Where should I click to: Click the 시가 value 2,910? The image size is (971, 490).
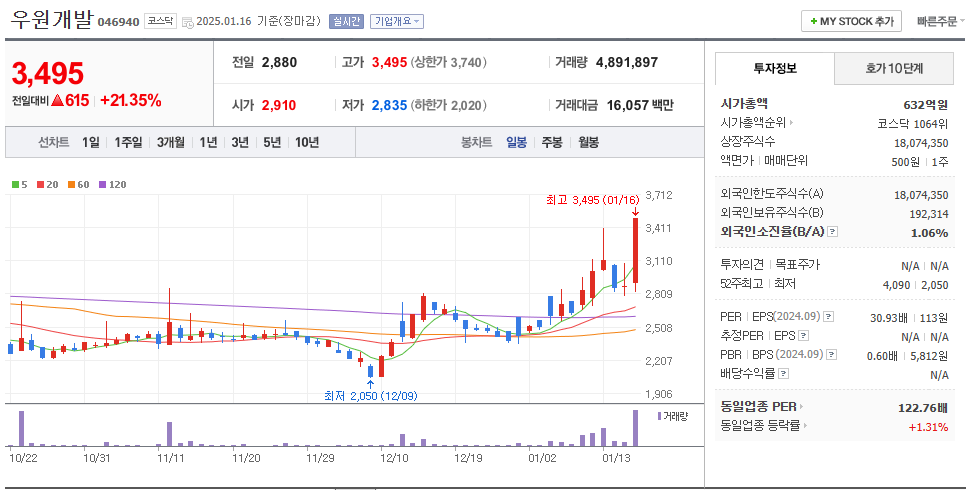click(279, 105)
